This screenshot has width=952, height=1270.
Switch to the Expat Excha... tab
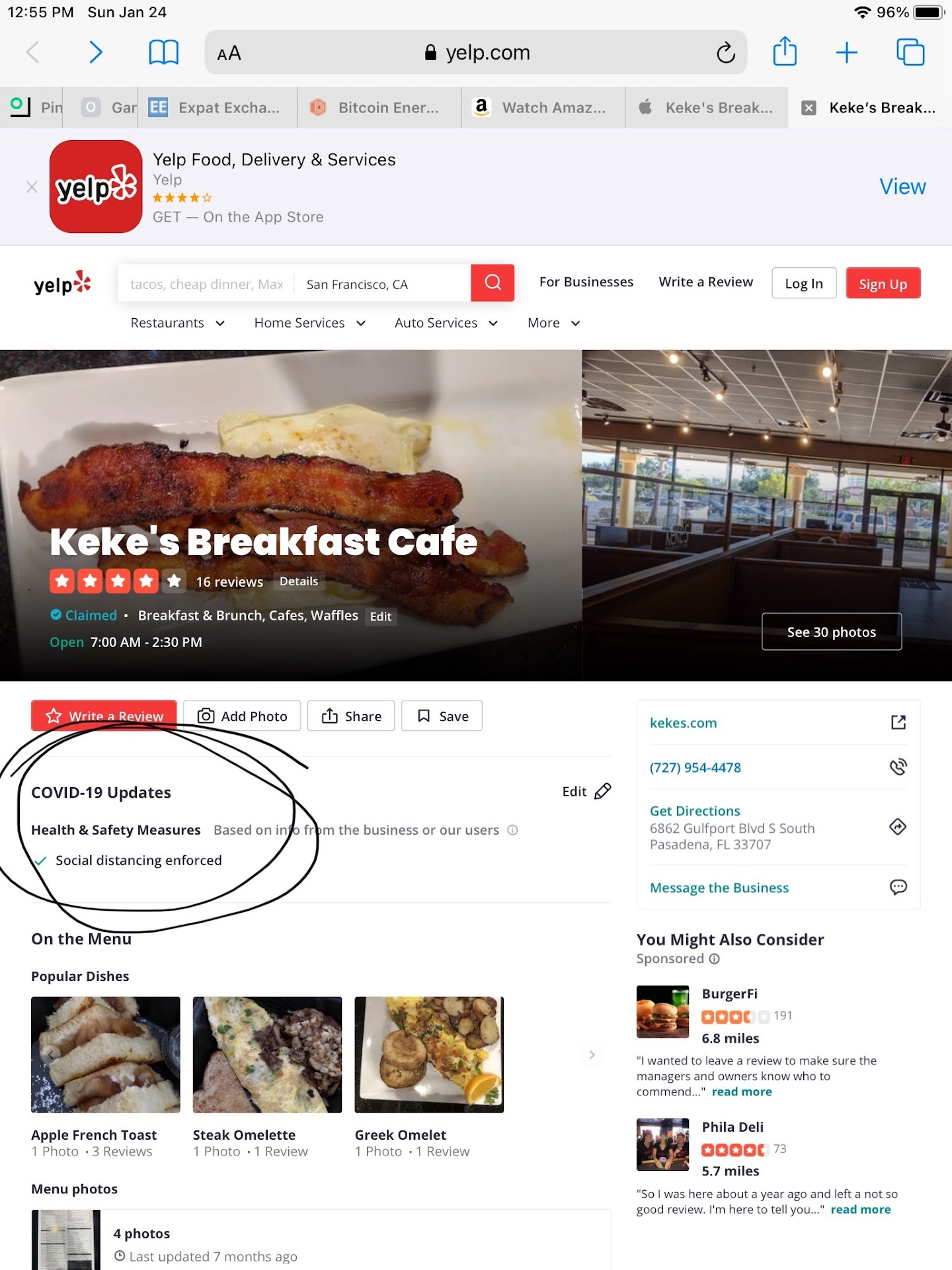pos(218,107)
